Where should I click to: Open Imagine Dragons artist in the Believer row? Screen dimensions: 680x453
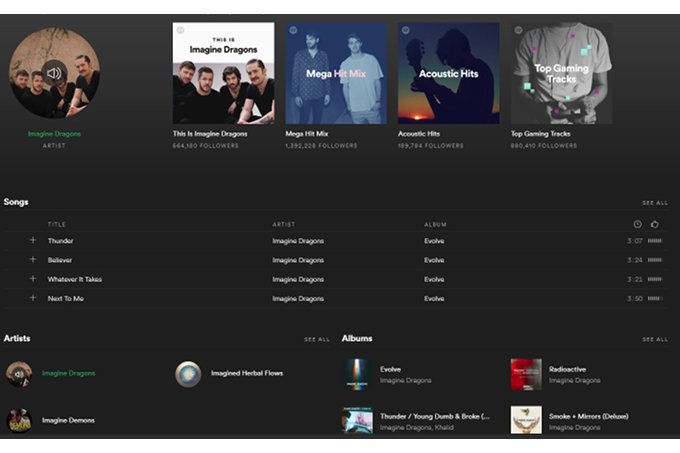(298, 260)
